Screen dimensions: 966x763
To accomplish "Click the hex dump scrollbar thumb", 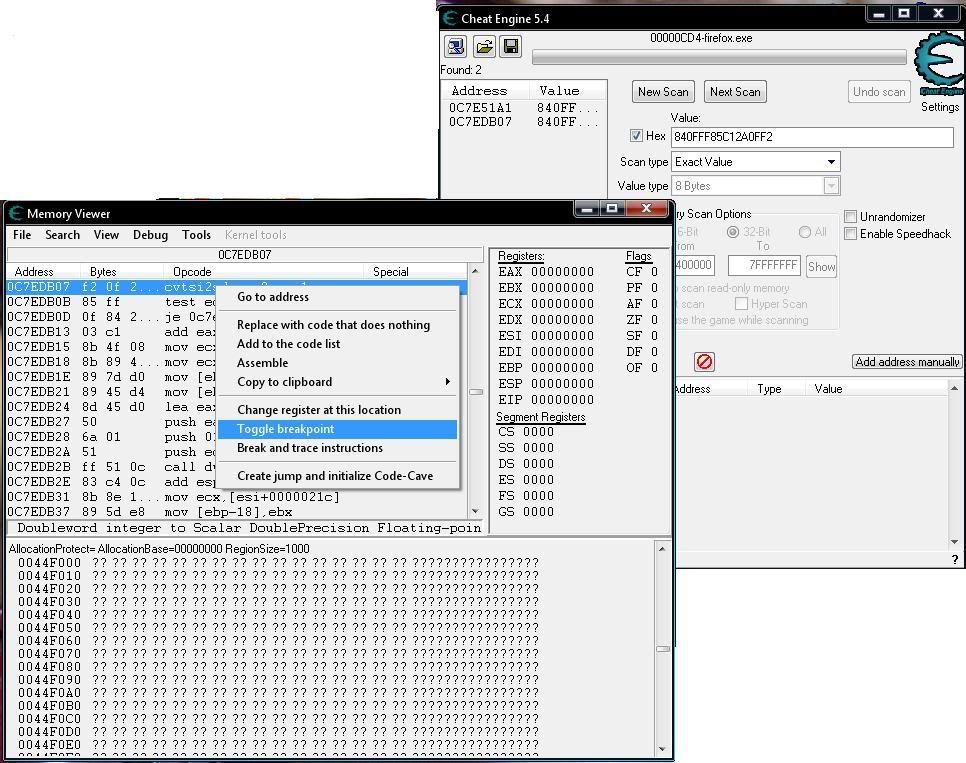I will click(663, 648).
